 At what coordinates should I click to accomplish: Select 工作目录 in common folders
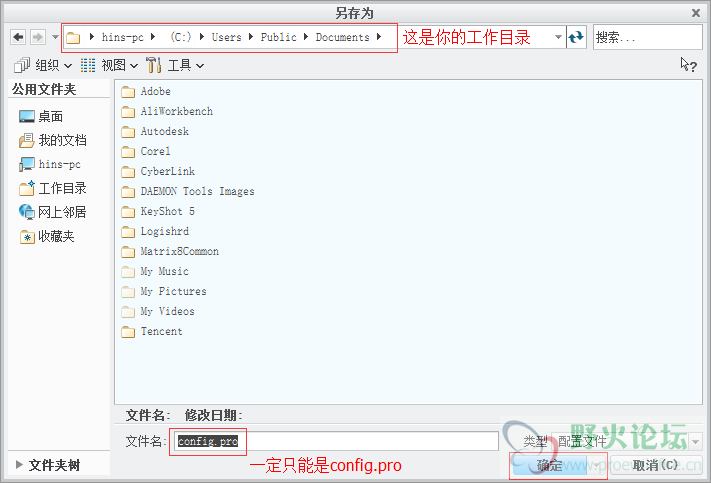[53, 188]
